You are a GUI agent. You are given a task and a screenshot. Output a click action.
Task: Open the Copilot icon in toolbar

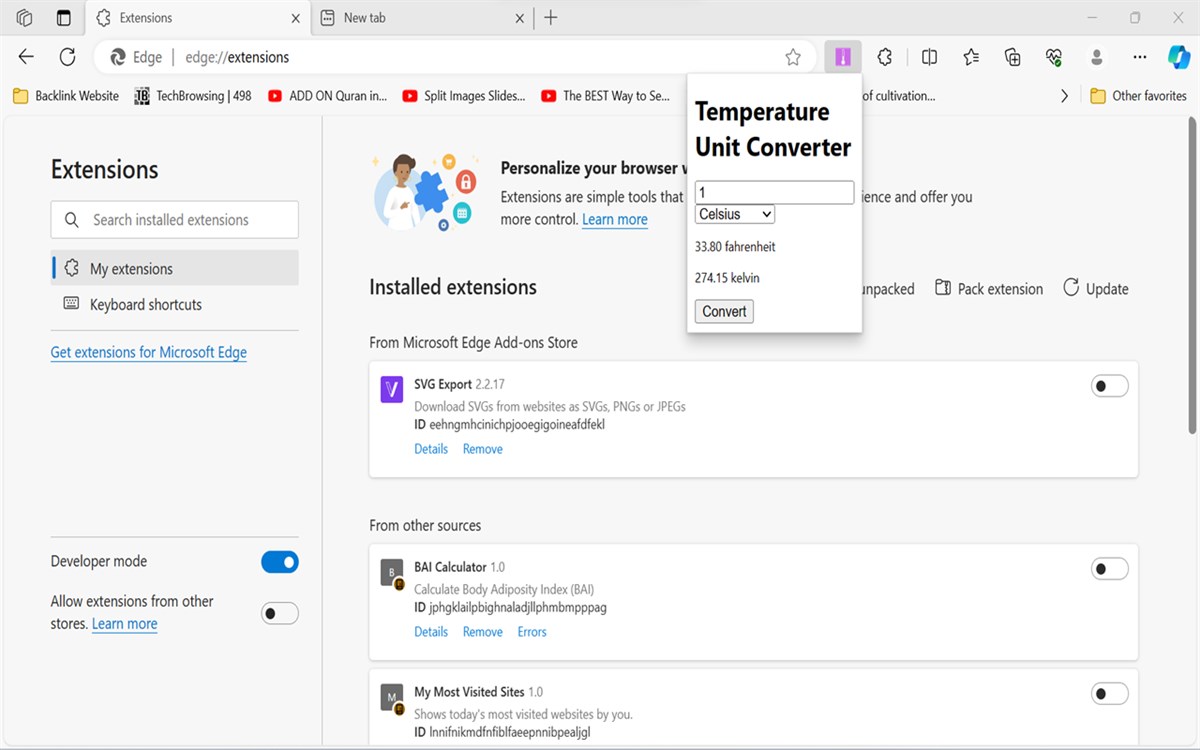[x=1179, y=57]
